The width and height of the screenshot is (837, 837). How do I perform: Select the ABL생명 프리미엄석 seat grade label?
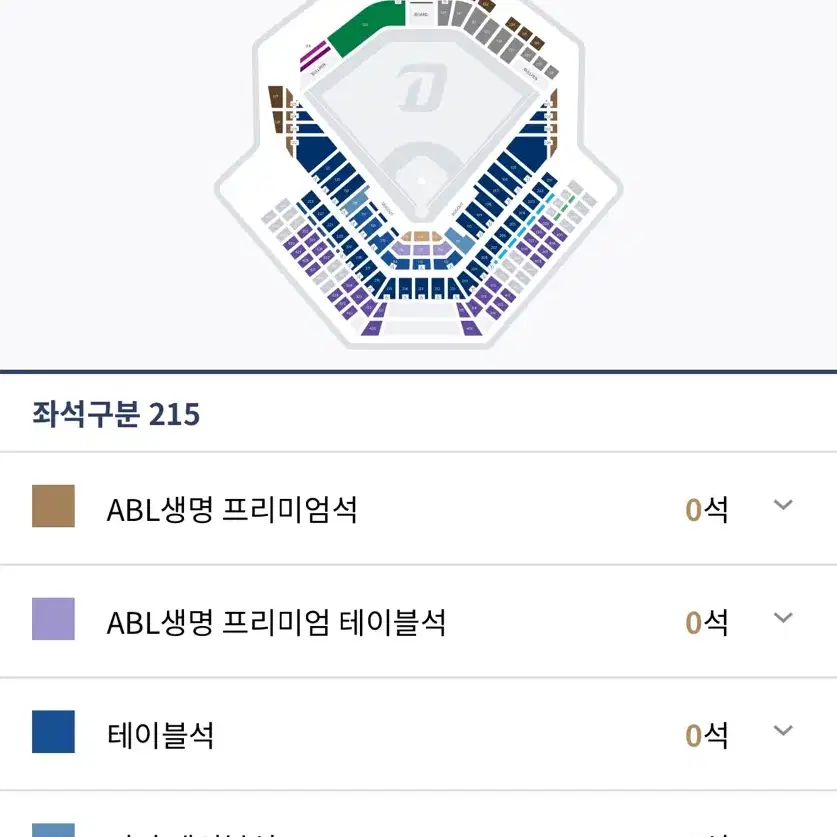click(x=232, y=509)
